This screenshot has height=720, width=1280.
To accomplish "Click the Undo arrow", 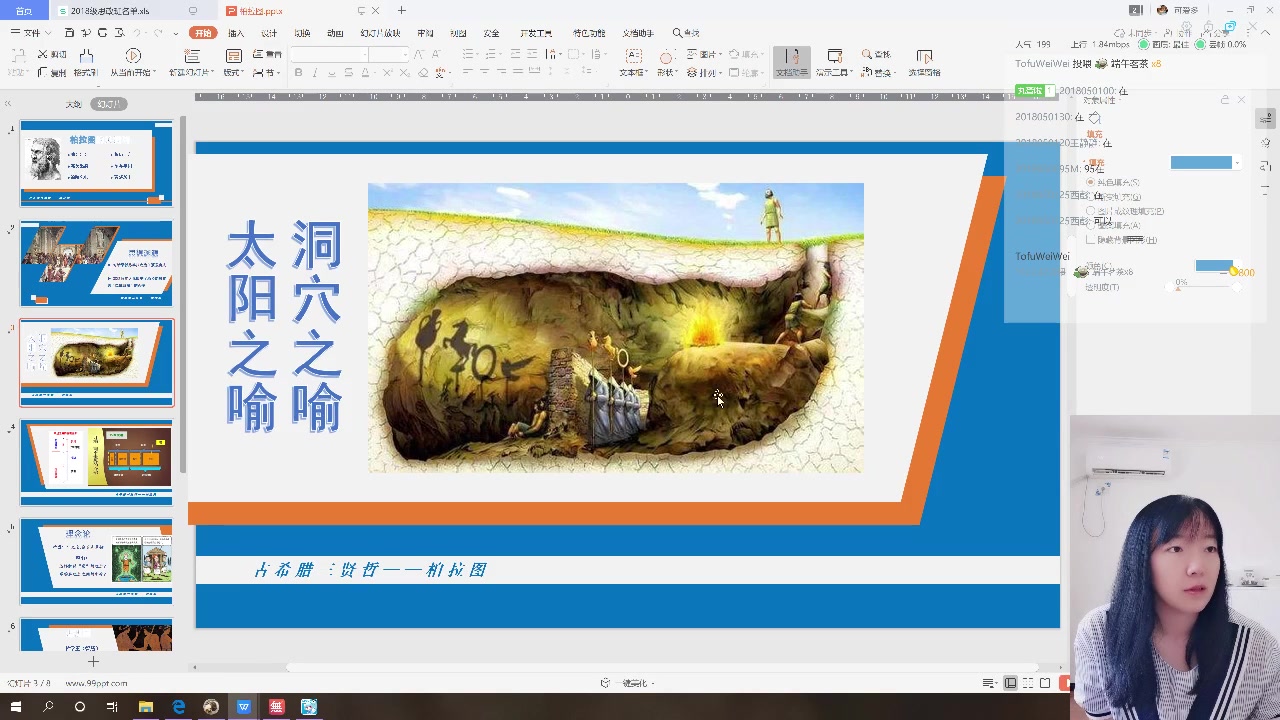I will pyautogui.click(x=137, y=33).
